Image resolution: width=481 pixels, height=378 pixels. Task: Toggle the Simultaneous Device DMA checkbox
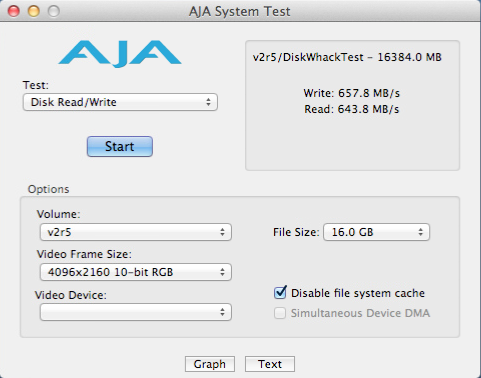pyautogui.click(x=280, y=313)
